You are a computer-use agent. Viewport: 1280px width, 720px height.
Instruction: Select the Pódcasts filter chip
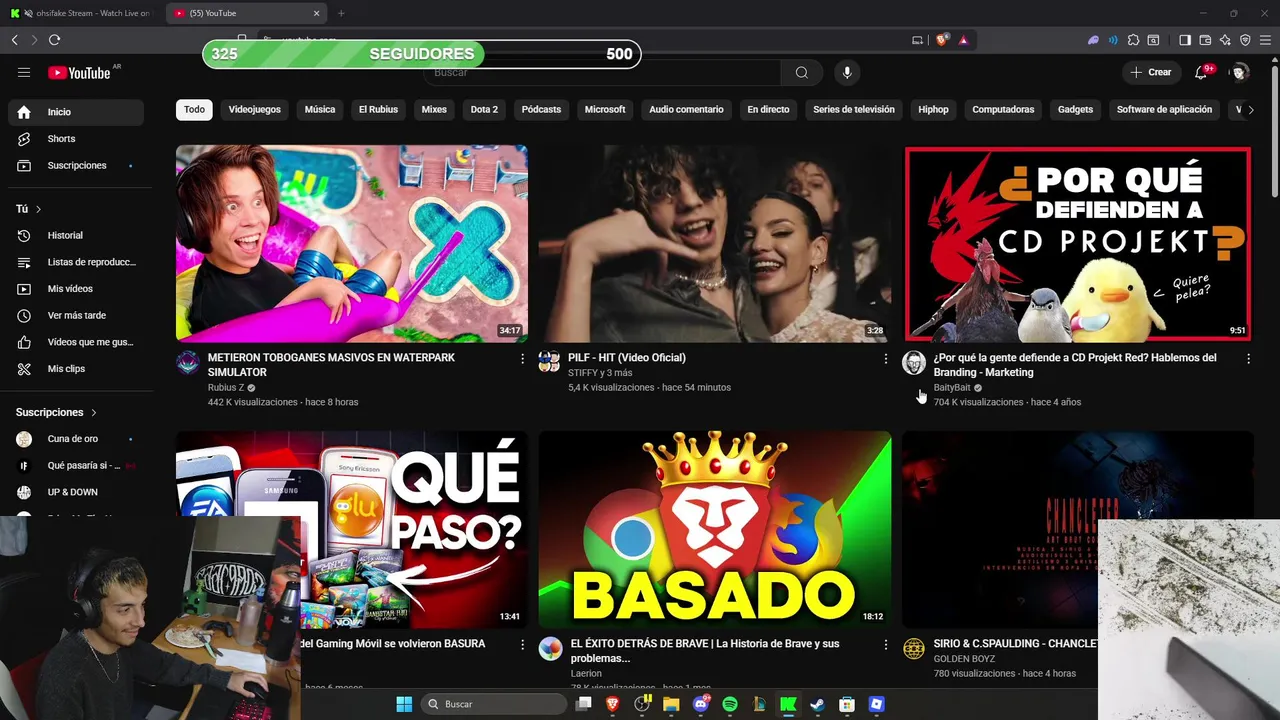[541, 110]
